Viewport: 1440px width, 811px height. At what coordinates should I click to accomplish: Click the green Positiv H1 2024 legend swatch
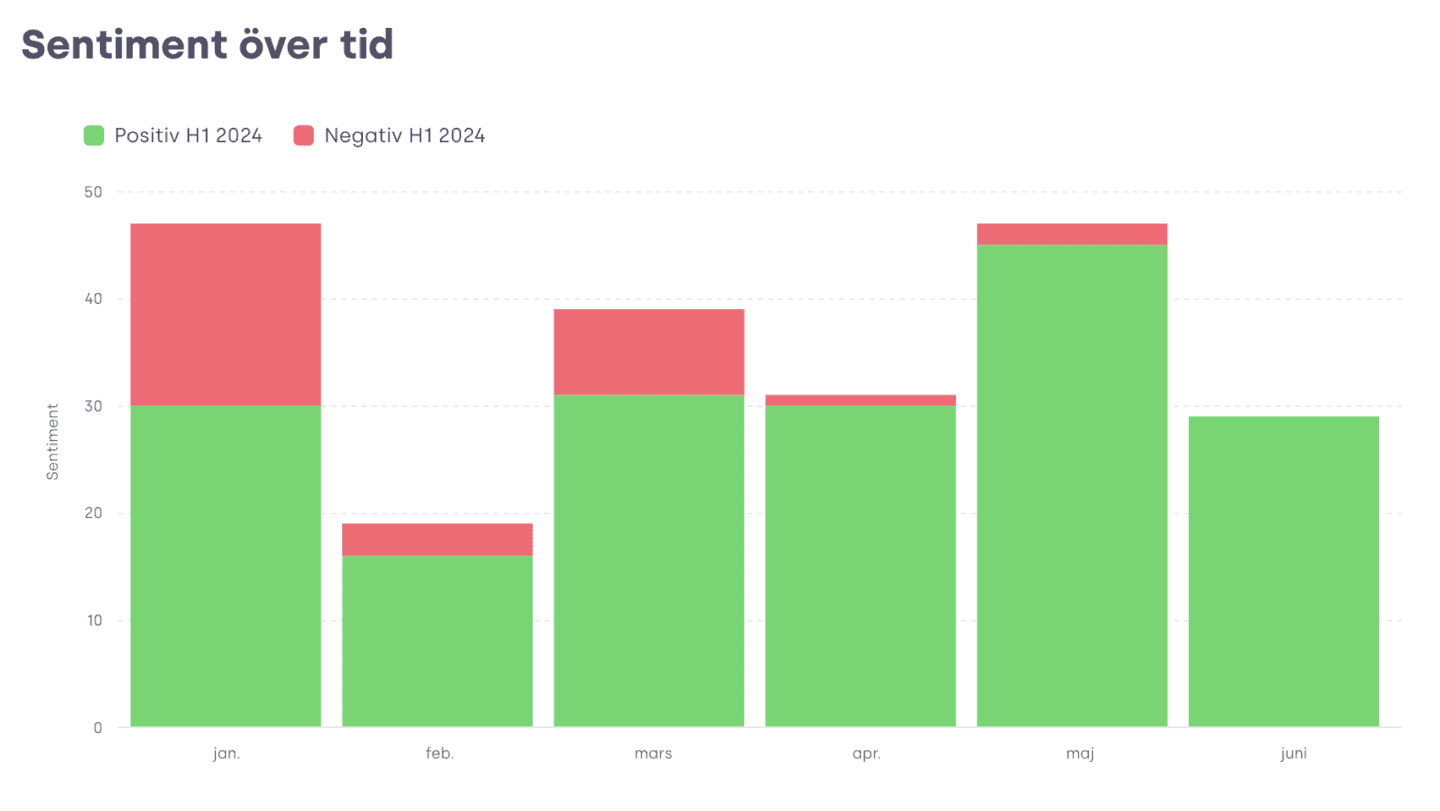94,135
